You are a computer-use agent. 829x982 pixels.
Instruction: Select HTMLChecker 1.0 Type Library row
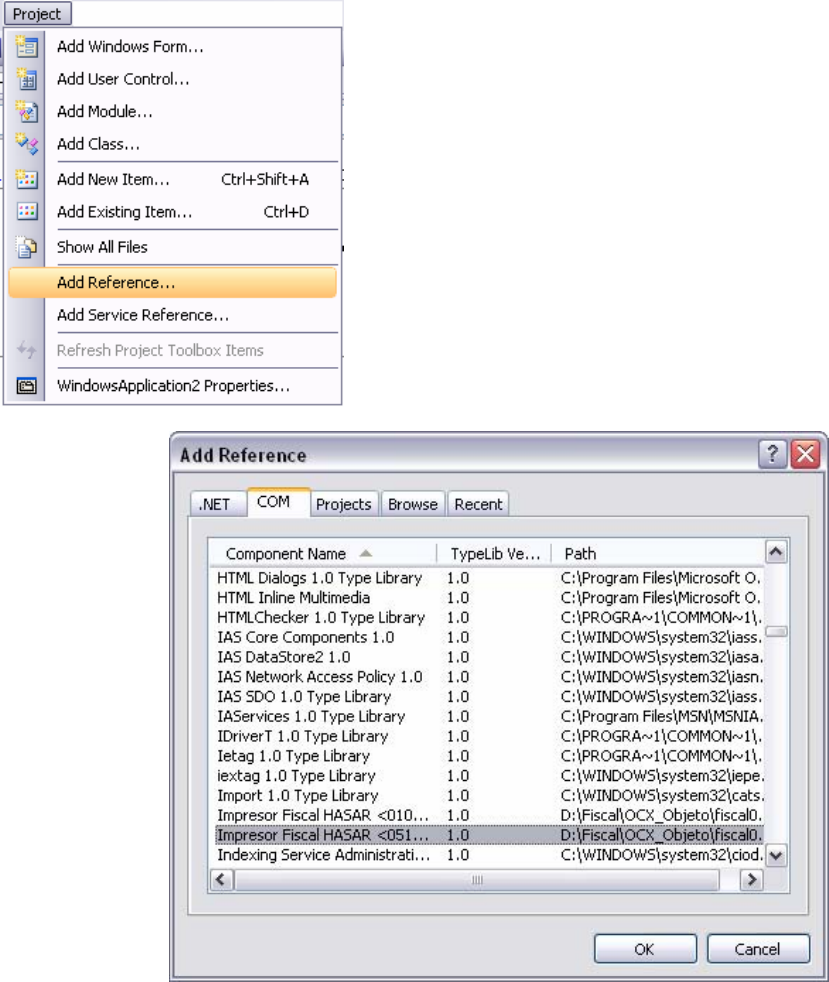[488, 618]
